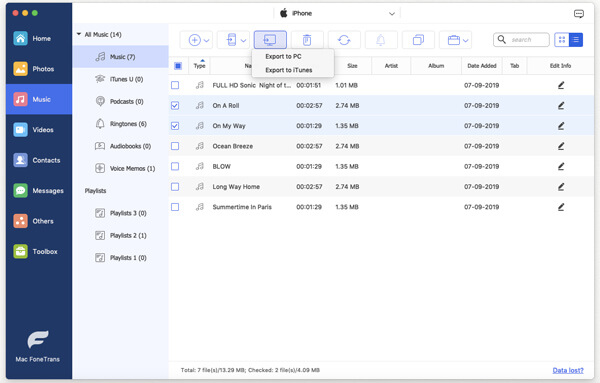This screenshot has height=383, width=600.
Task: Click the search input field
Action: (521, 40)
